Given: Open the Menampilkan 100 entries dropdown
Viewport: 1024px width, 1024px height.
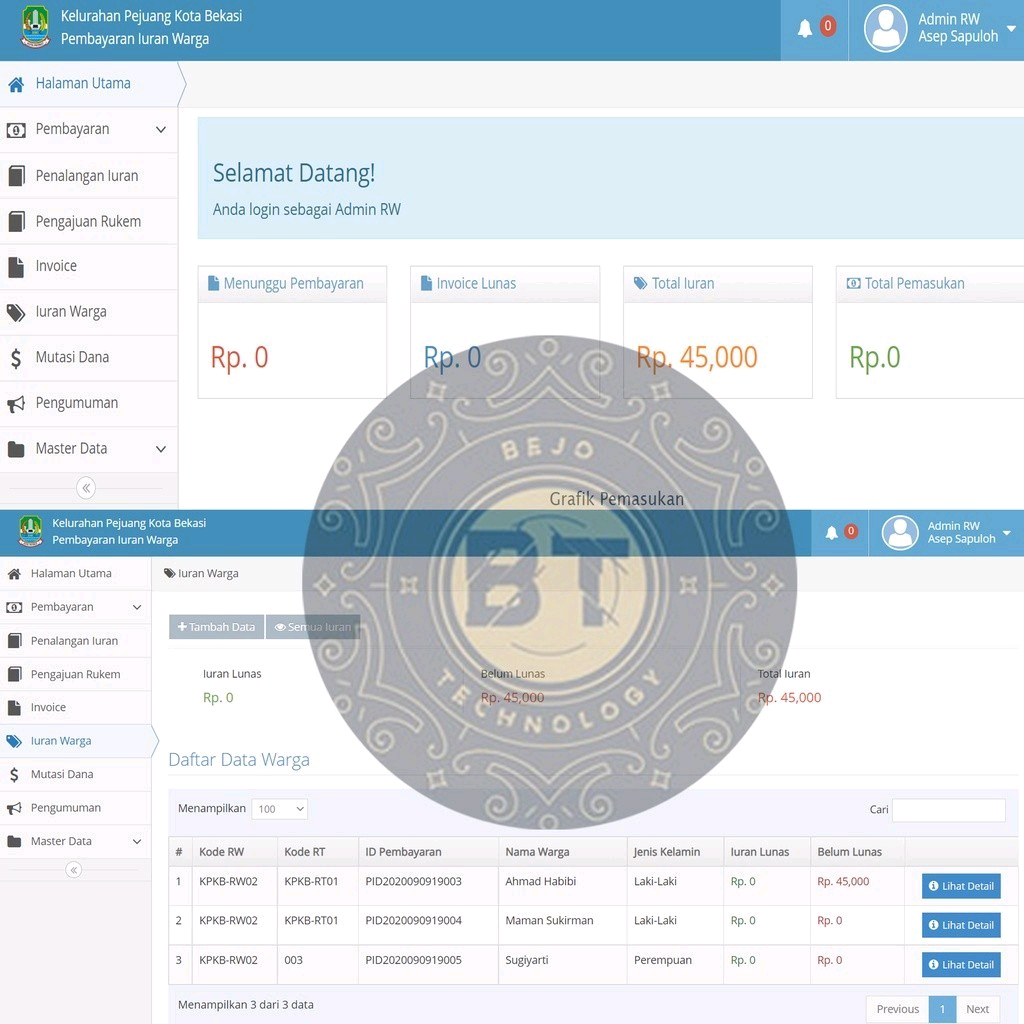Looking at the screenshot, I should pos(280,809).
